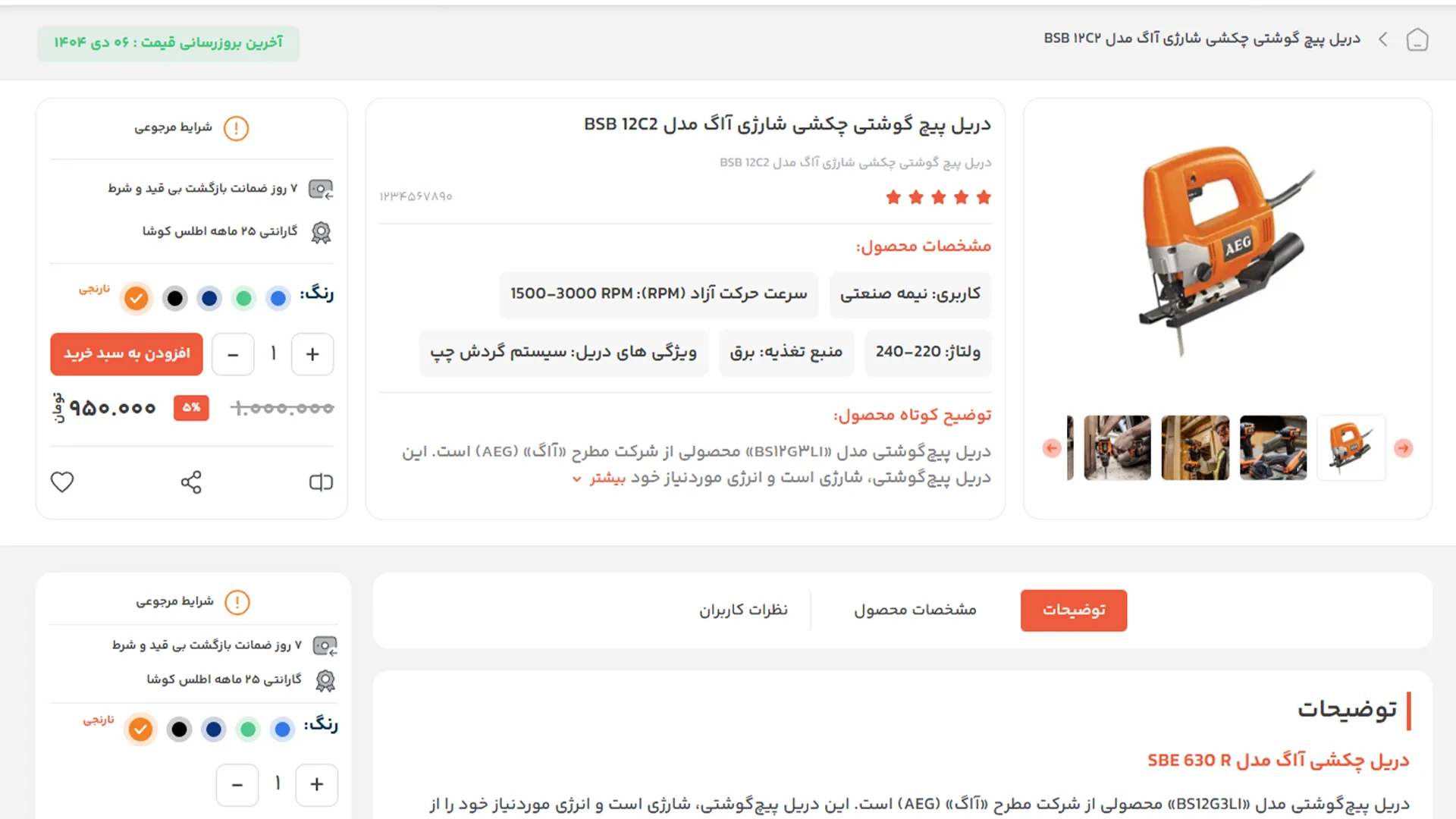Screen dimensions: 1456x819
Task: Decrease quantity with the minus button in the top card
Action: pyautogui.click(x=233, y=354)
